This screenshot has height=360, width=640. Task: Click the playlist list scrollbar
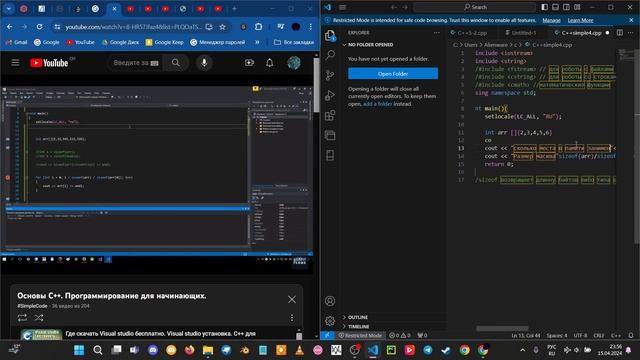point(299,336)
